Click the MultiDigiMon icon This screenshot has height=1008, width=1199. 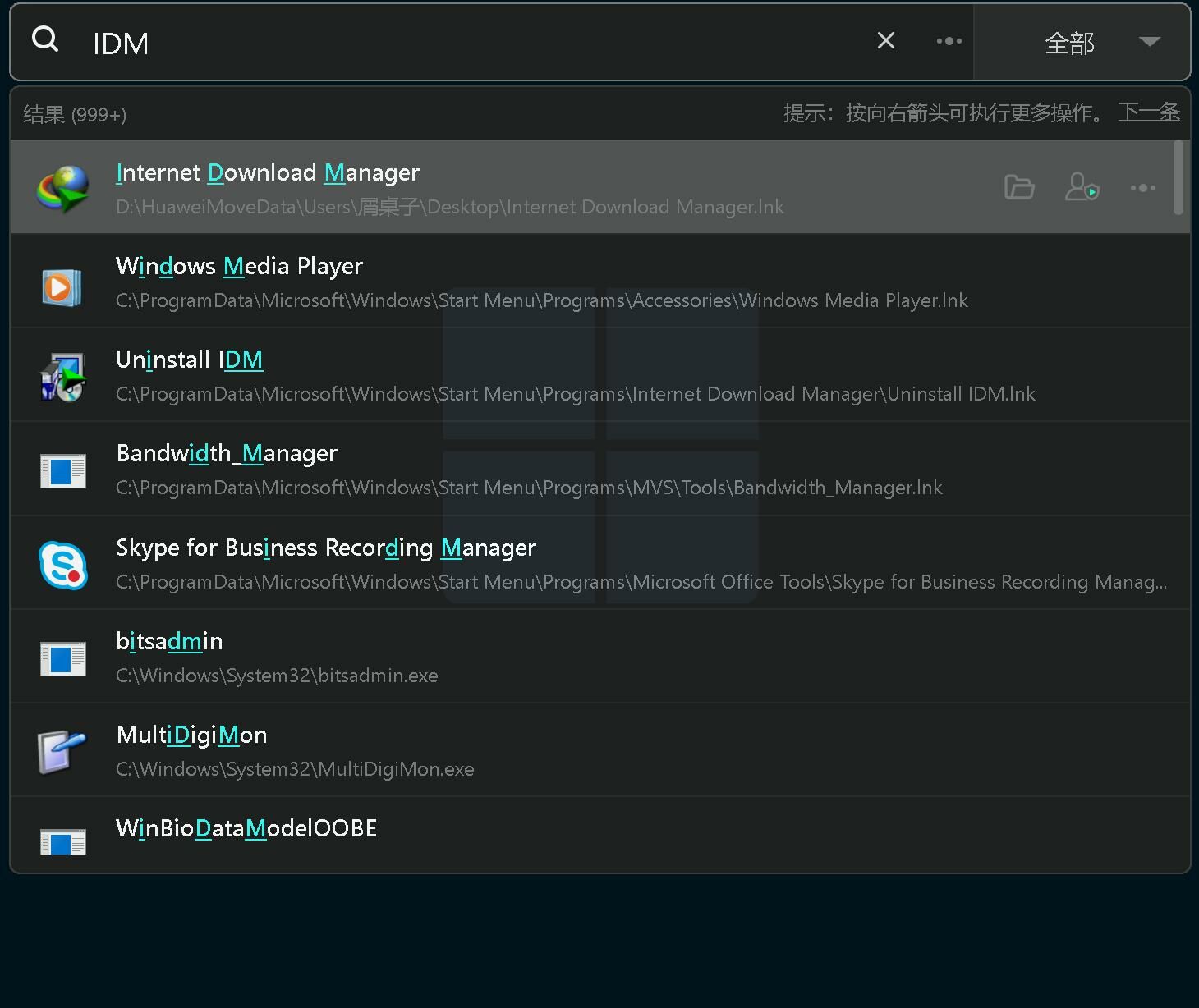click(x=63, y=751)
